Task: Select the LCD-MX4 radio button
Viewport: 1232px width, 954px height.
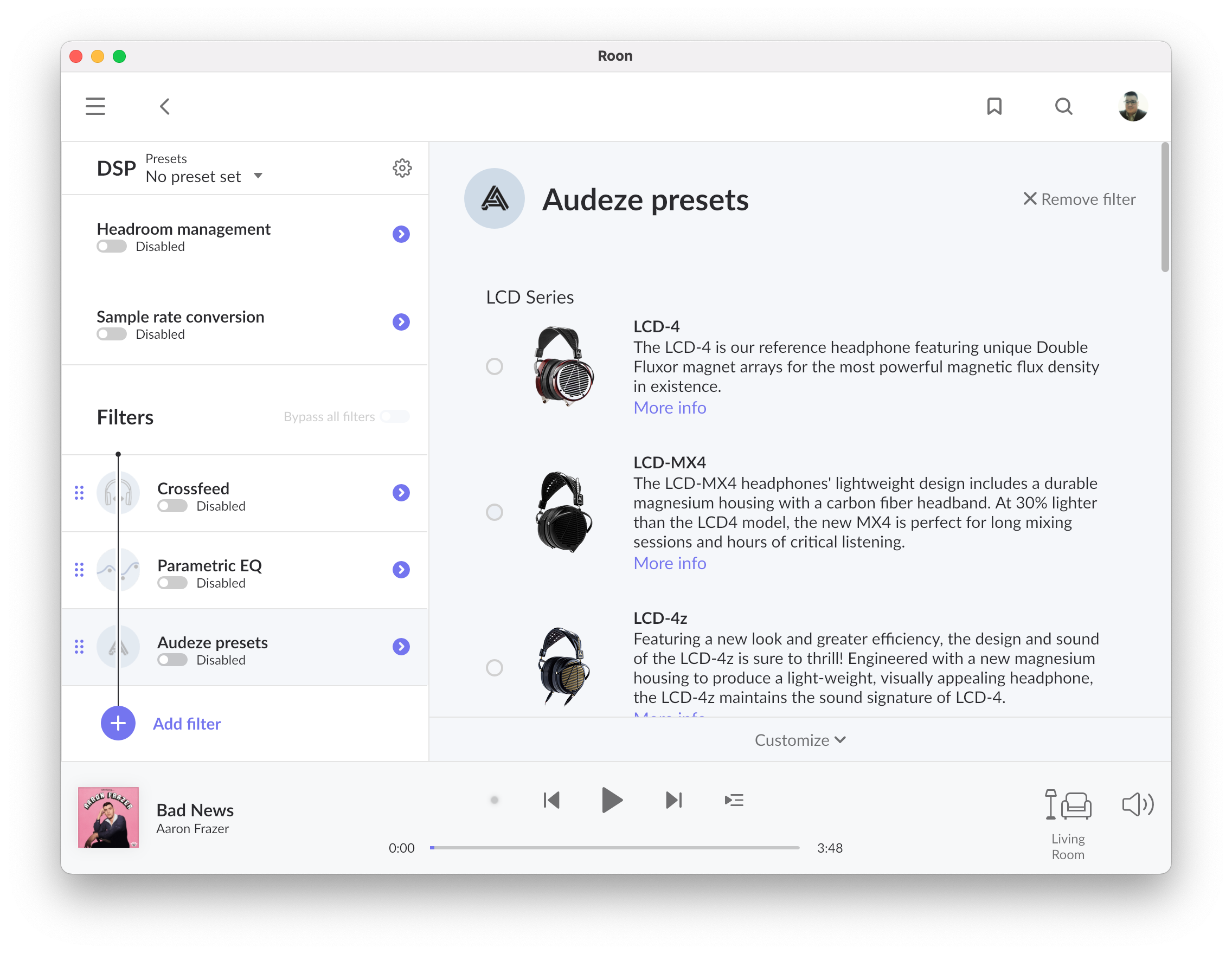Action: click(x=494, y=512)
